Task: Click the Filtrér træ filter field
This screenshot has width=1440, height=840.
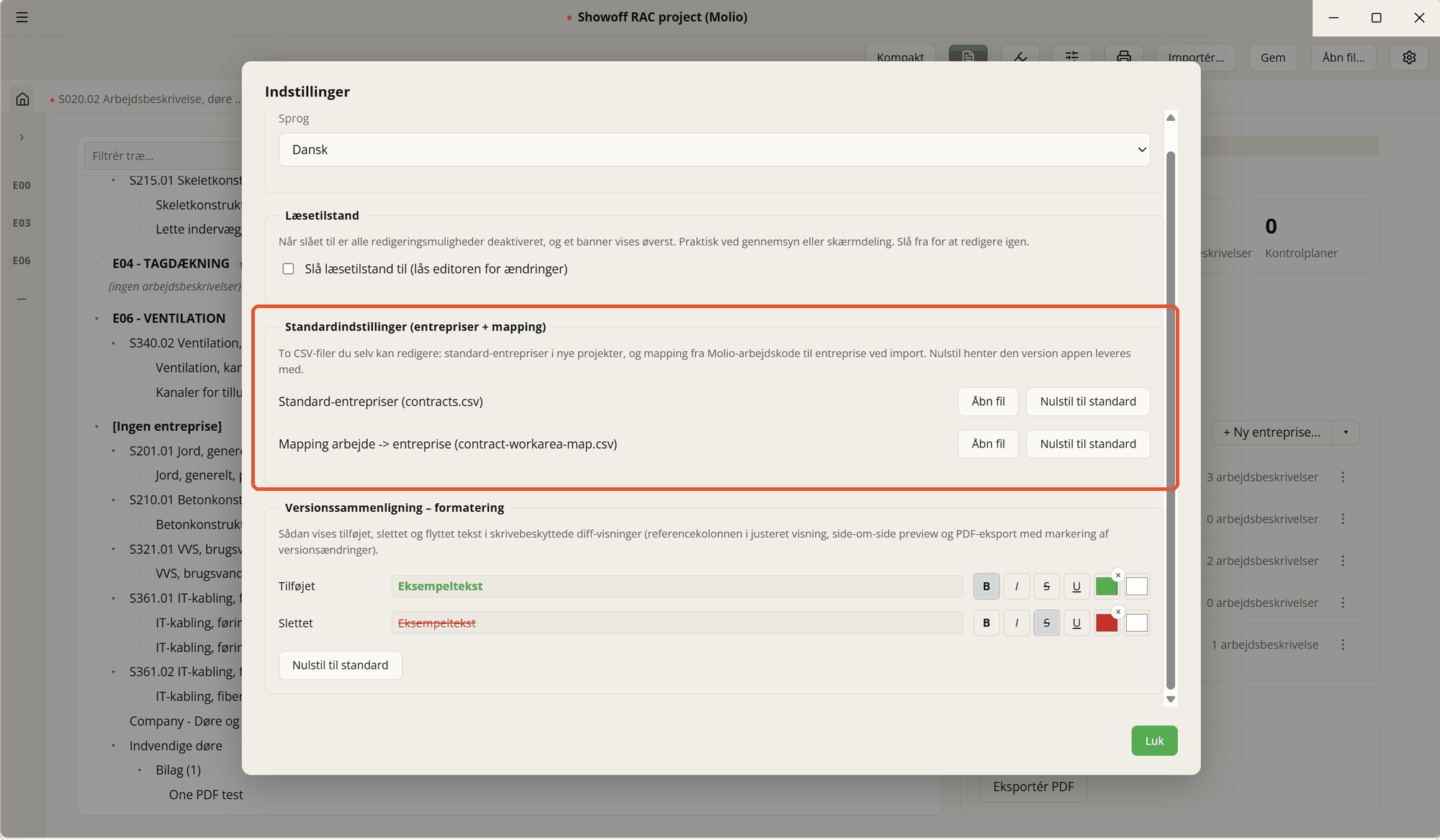Action: tap(163, 155)
